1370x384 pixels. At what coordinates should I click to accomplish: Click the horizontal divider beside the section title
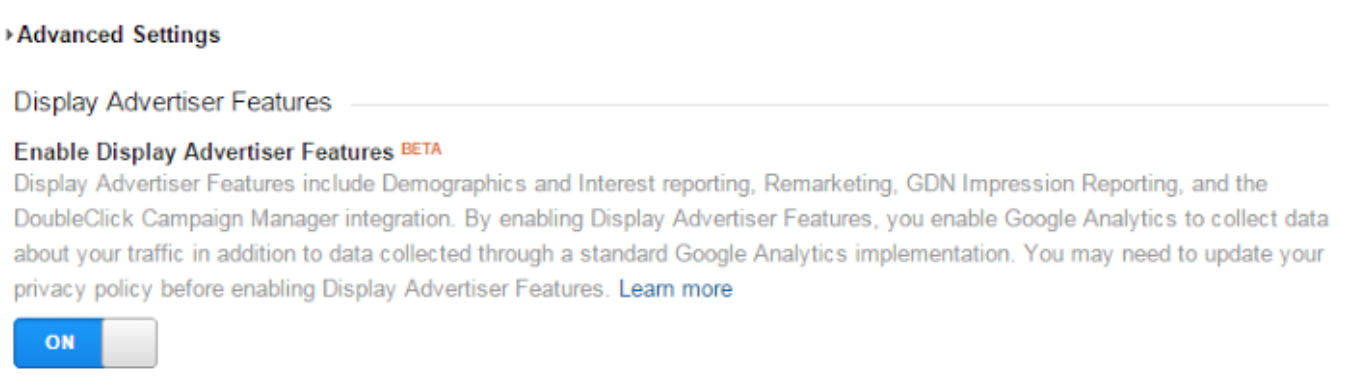840,104
